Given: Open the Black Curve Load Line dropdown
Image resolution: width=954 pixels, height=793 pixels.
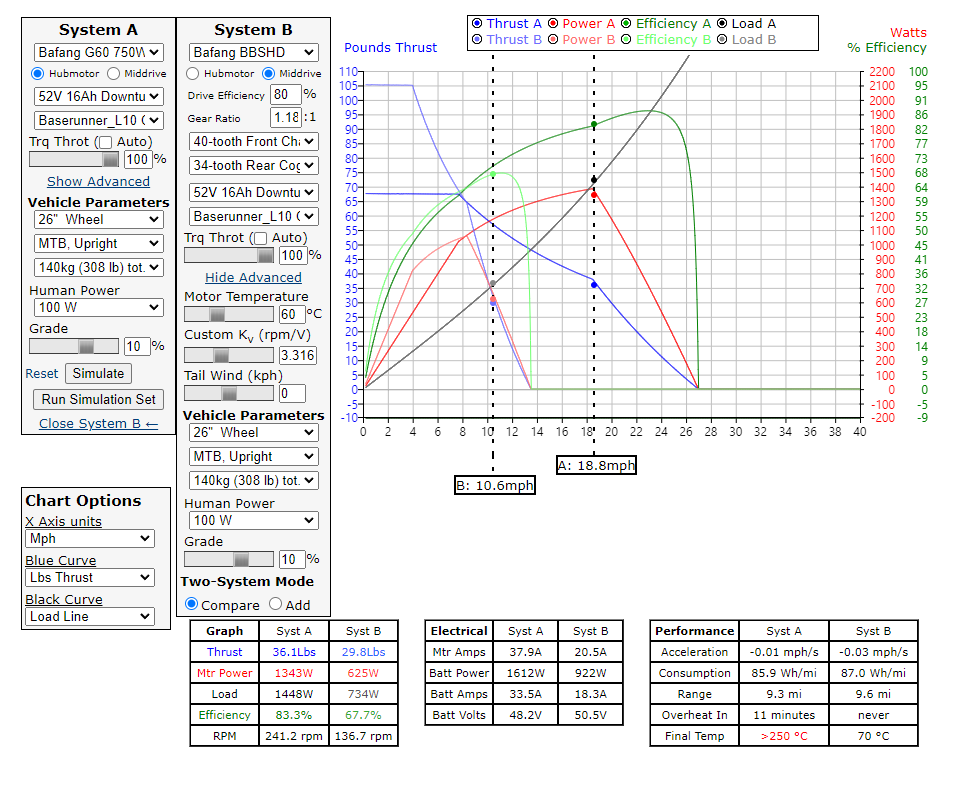Looking at the screenshot, I should click(90, 617).
